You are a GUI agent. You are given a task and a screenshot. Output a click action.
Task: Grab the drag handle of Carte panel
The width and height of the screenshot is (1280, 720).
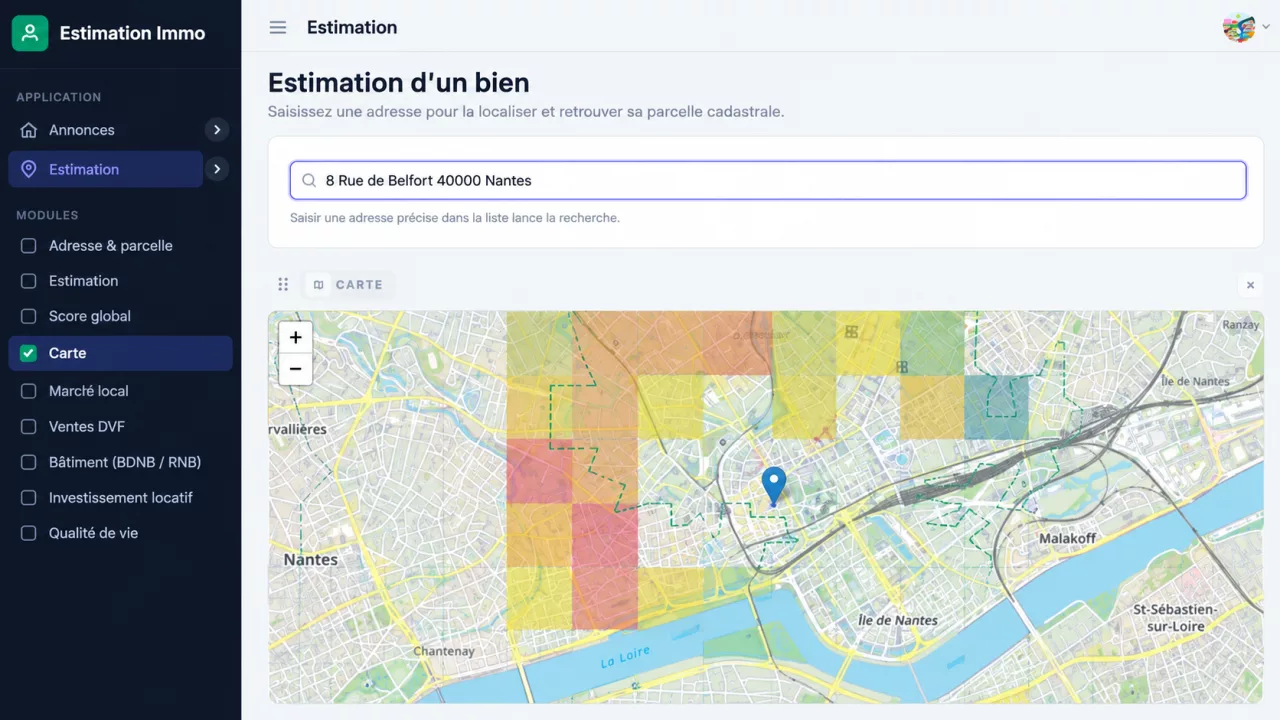coord(283,285)
